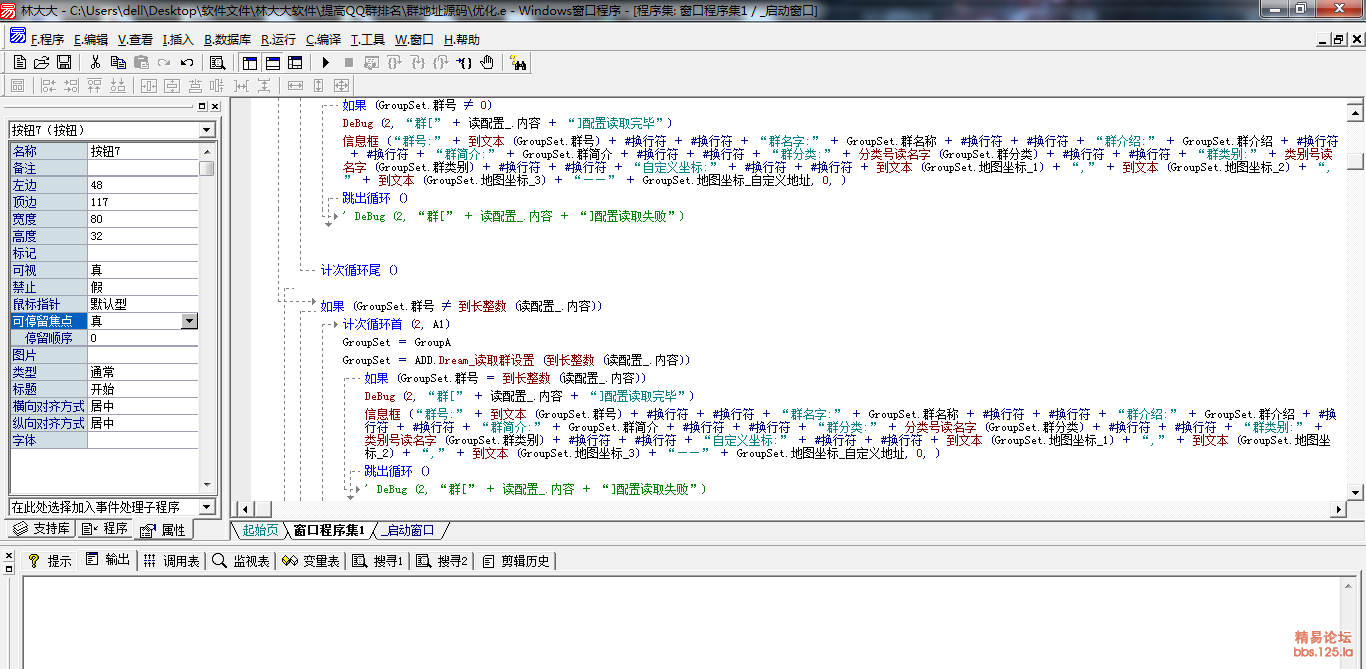Save the program using the floppy icon
Screen dimensions: 1366x669
pos(63,62)
